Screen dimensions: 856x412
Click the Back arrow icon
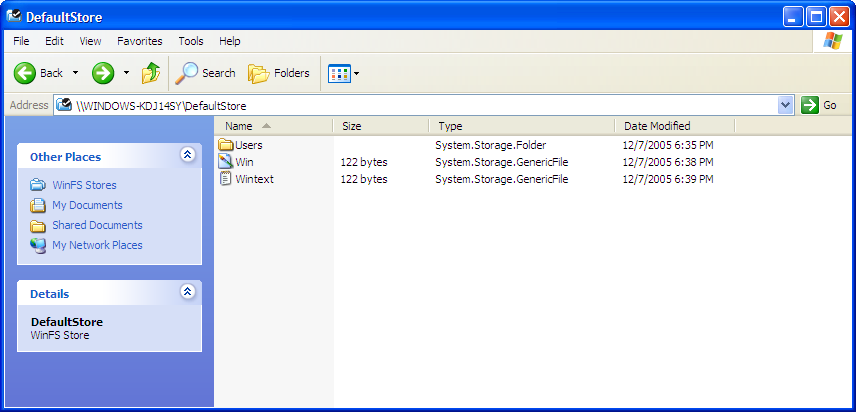pyautogui.click(x=25, y=73)
